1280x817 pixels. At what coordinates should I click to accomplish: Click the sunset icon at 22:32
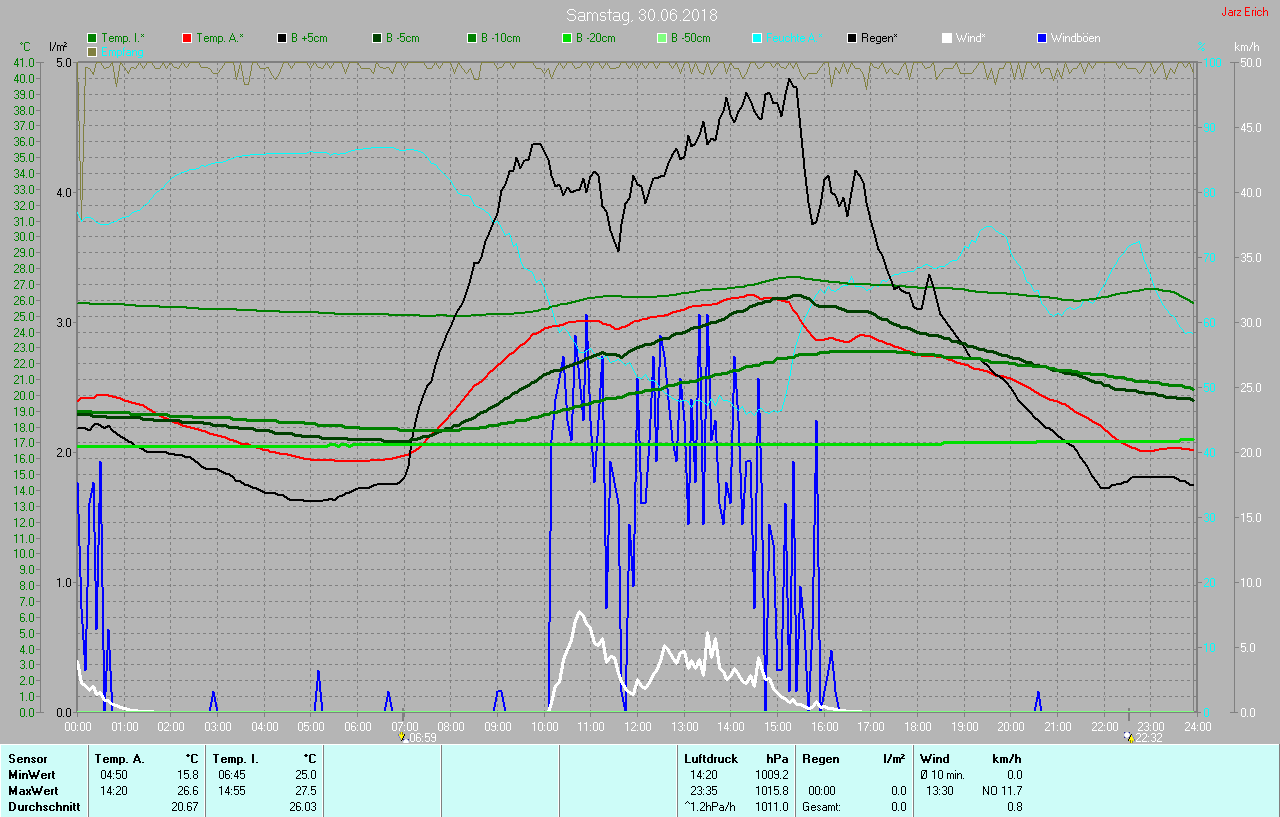click(x=1129, y=737)
